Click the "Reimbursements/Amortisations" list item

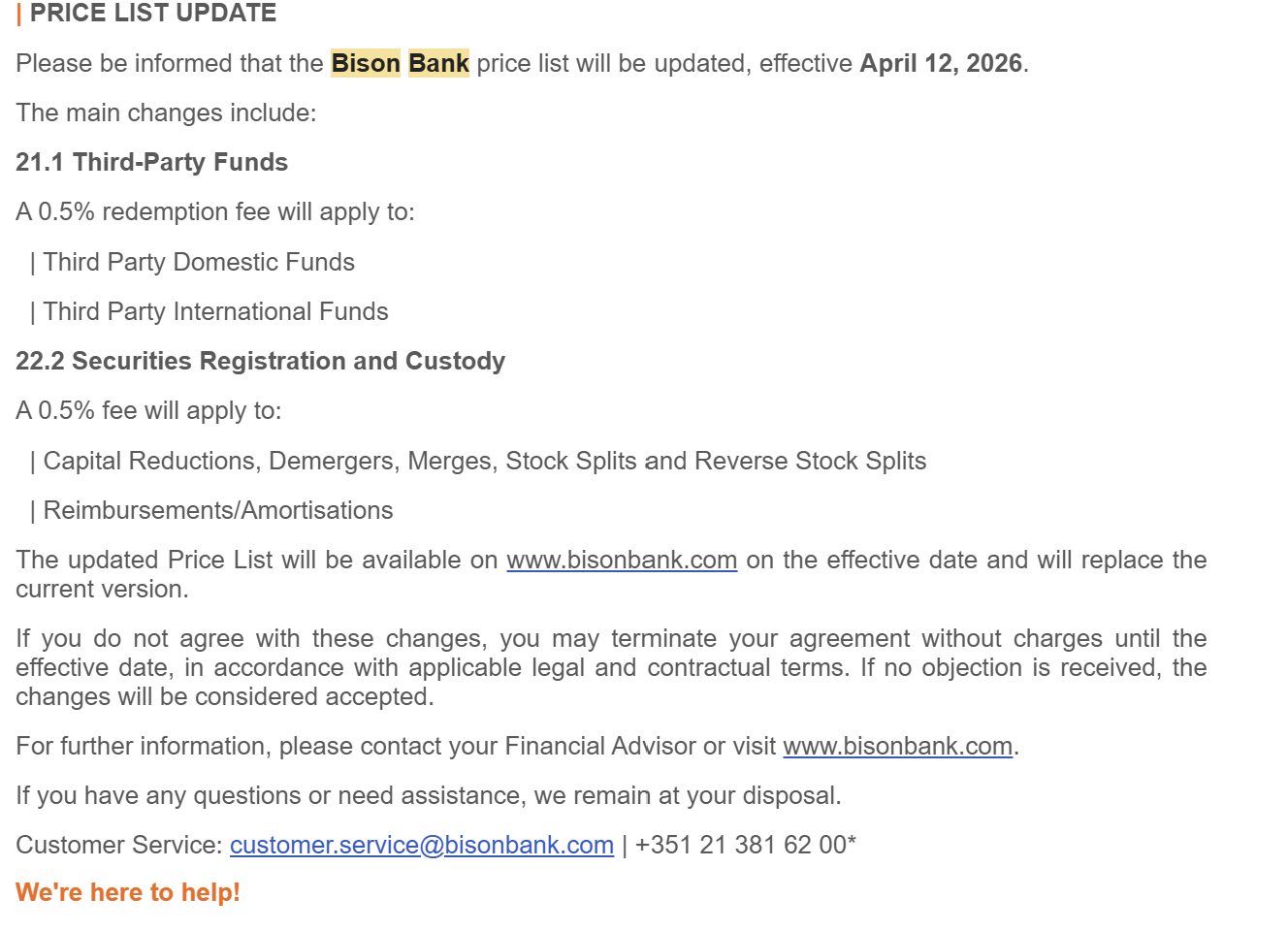click(x=218, y=511)
